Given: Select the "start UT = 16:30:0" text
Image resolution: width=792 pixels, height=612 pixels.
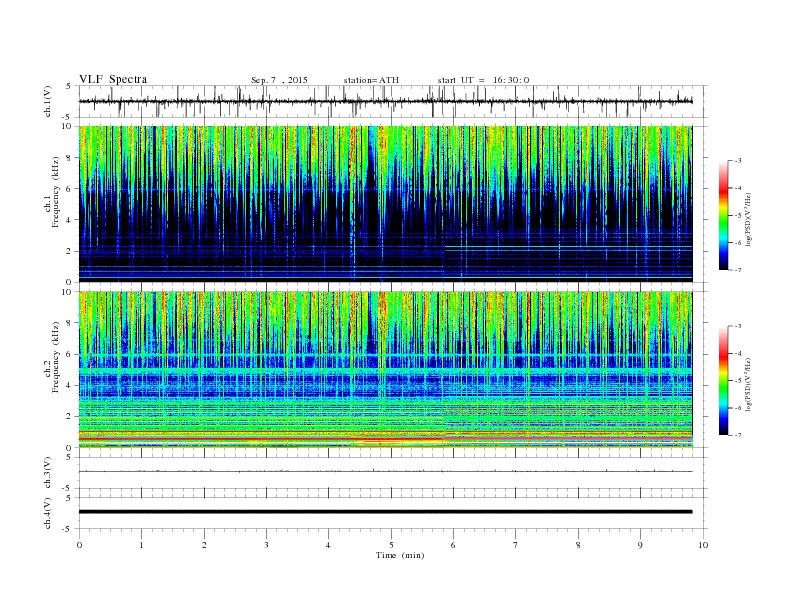Looking at the screenshot, I should [x=483, y=80].
